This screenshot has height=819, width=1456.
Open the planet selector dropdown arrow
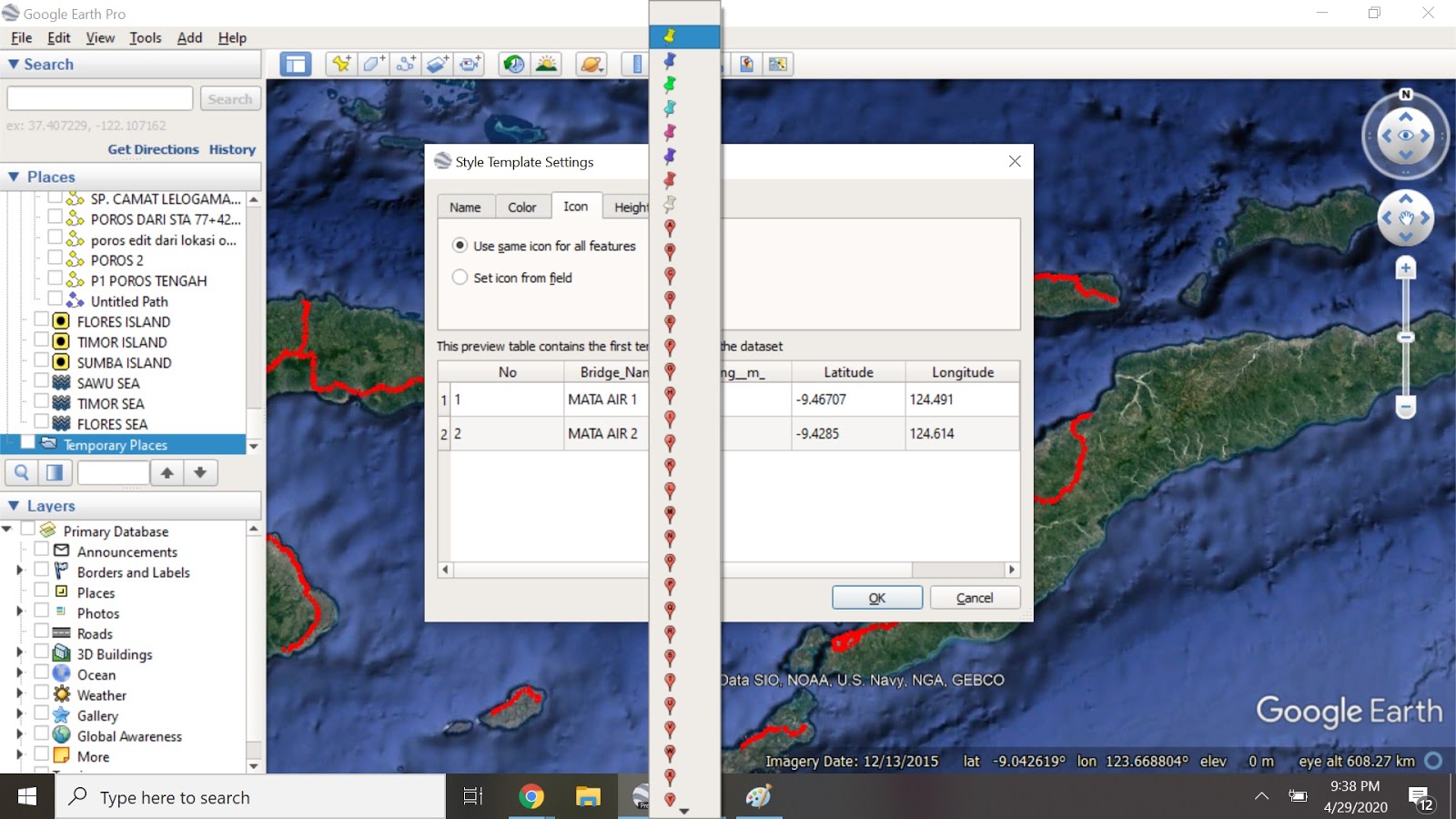[x=602, y=71]
